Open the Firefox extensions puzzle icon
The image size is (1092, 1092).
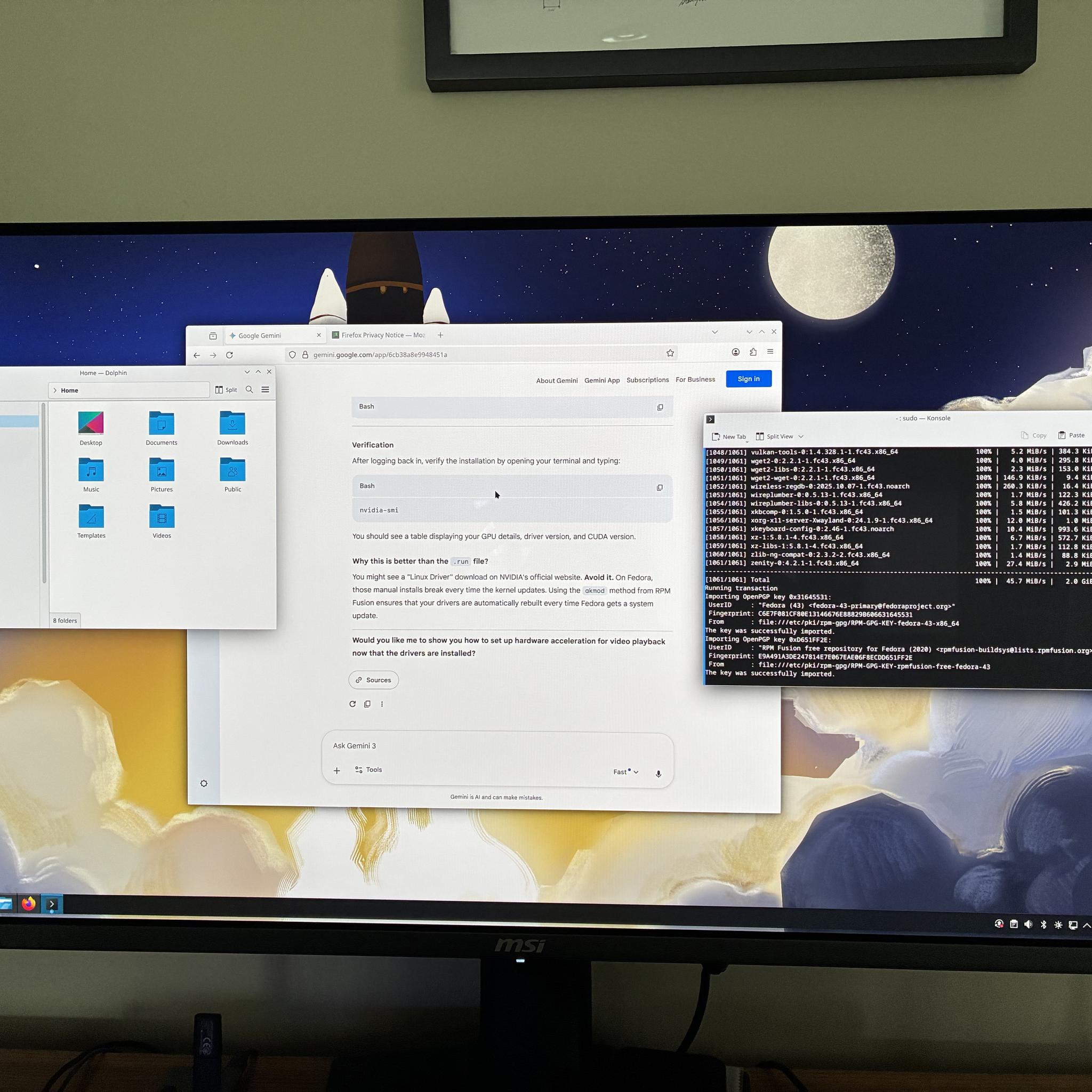coord(753,351)
